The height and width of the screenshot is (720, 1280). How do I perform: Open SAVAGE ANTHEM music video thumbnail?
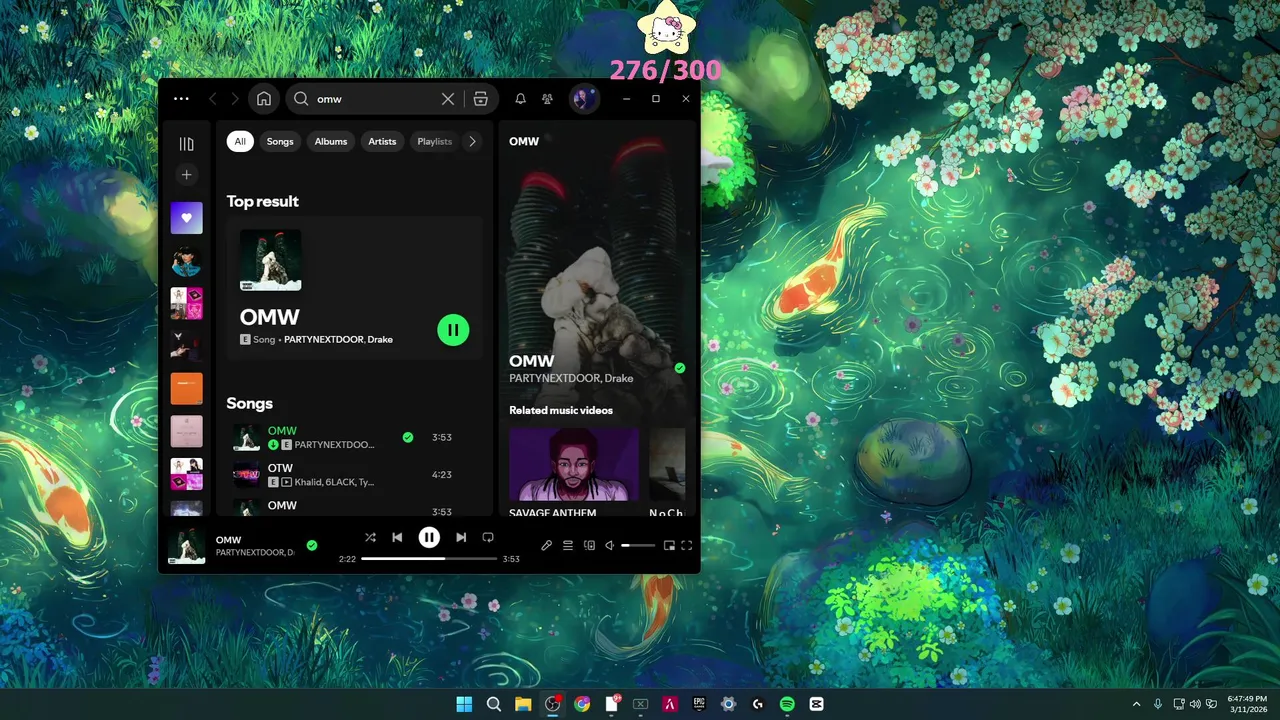pos(574,464)
